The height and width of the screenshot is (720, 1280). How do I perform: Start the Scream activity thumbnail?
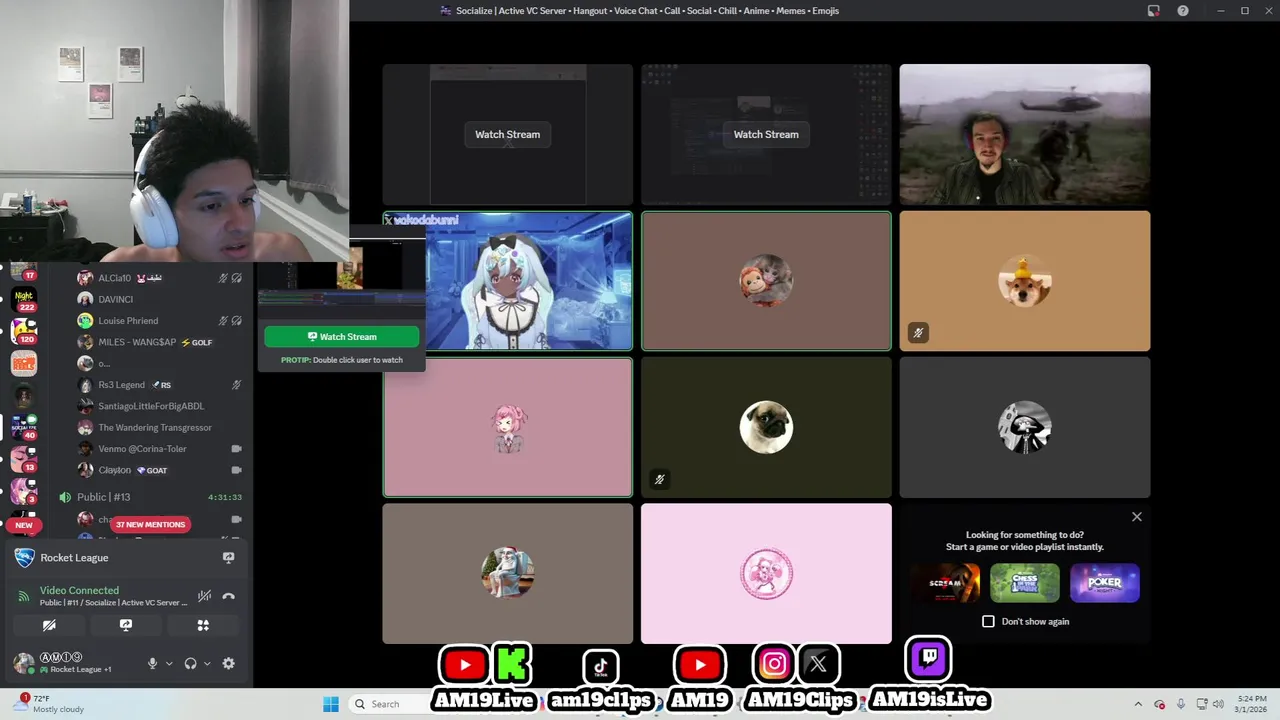pos(945,583)
